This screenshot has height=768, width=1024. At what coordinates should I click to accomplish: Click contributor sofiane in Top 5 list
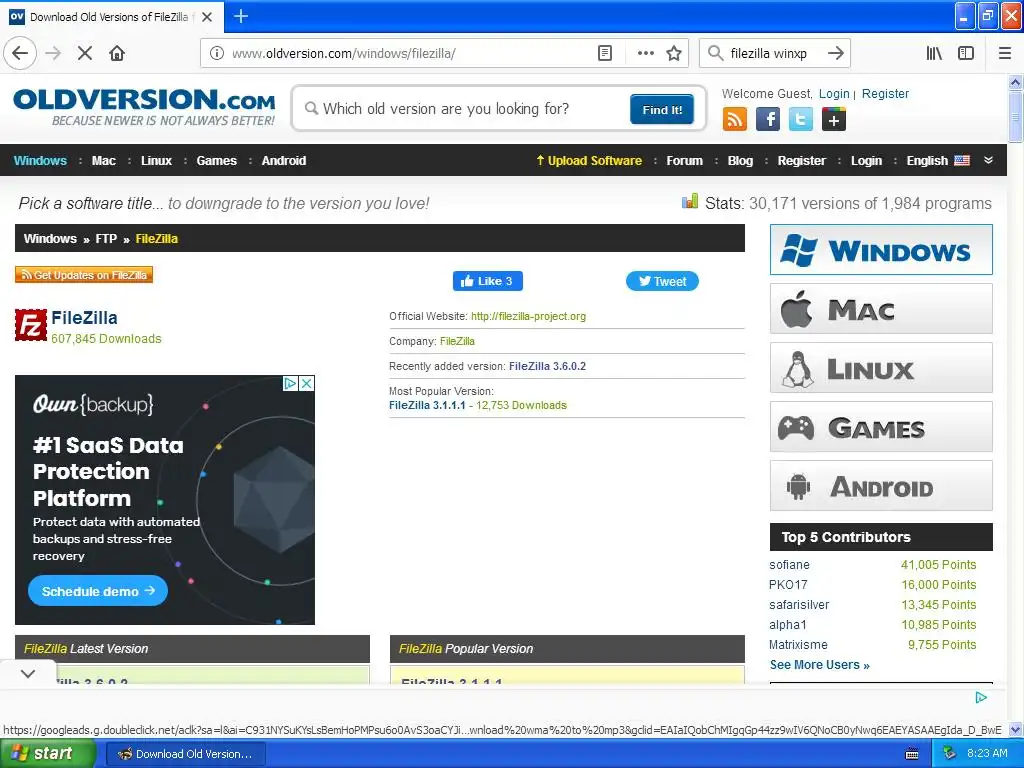[789, 565]
